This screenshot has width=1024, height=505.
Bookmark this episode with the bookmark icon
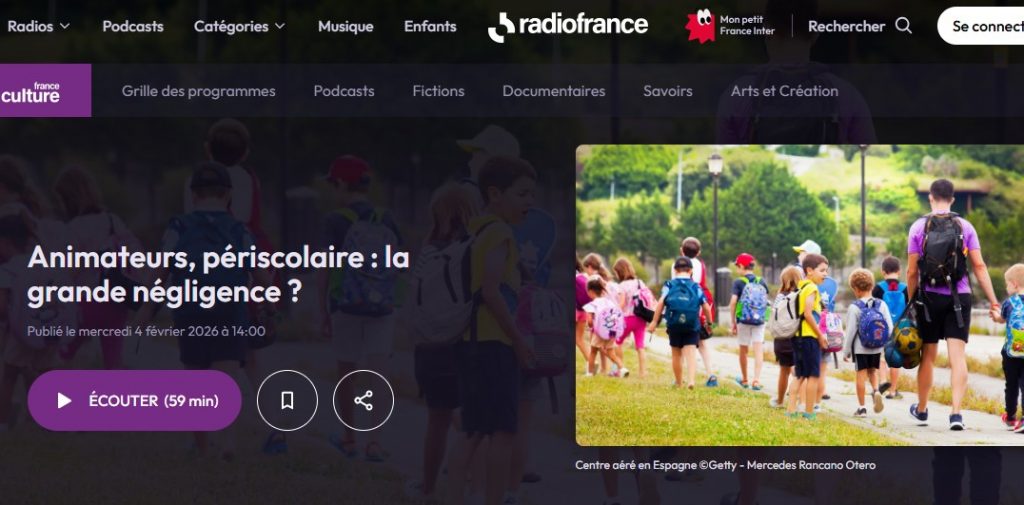click(x=287, y=400)
